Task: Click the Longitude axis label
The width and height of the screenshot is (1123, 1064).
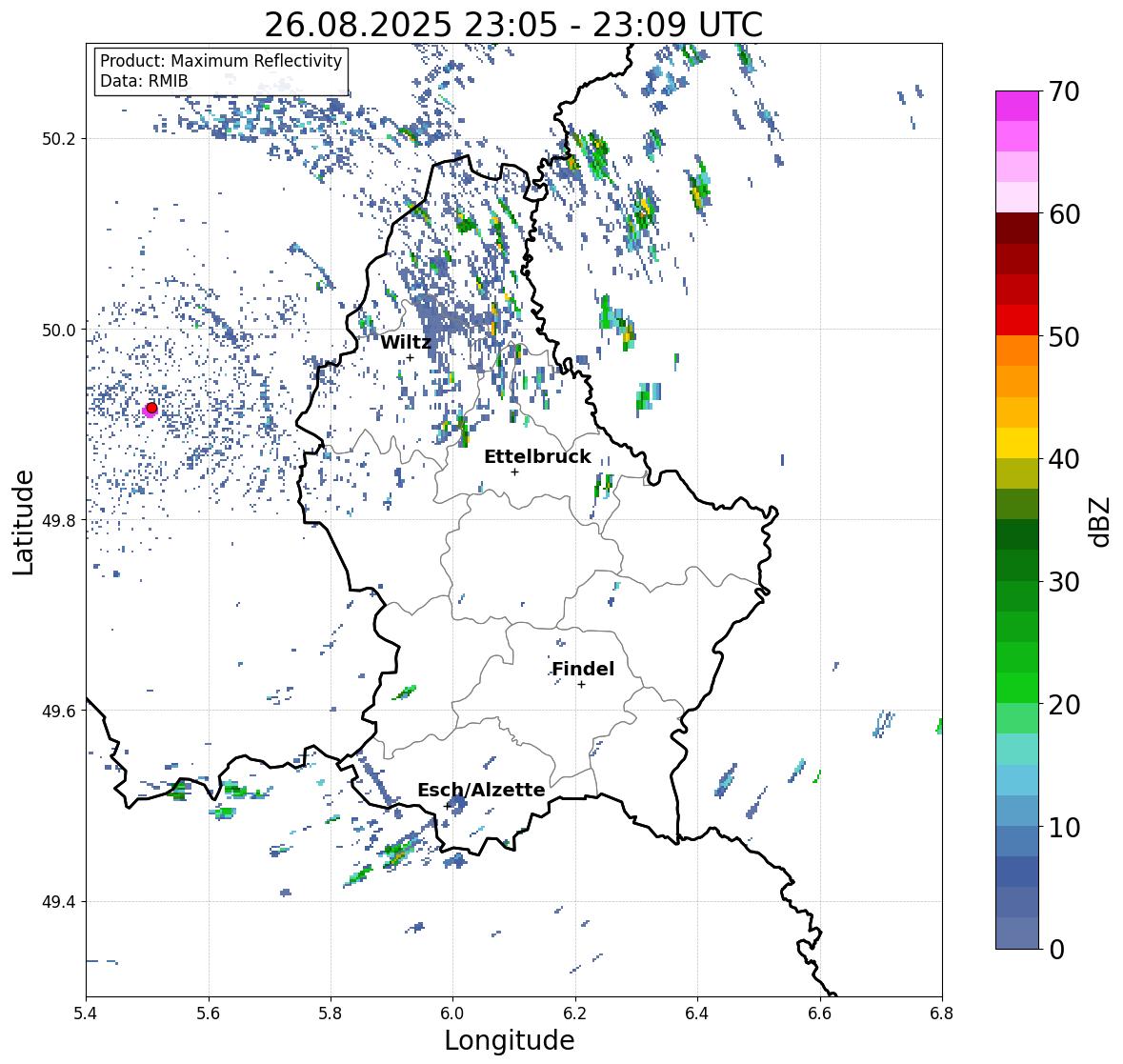Action: click(510, 1040)
